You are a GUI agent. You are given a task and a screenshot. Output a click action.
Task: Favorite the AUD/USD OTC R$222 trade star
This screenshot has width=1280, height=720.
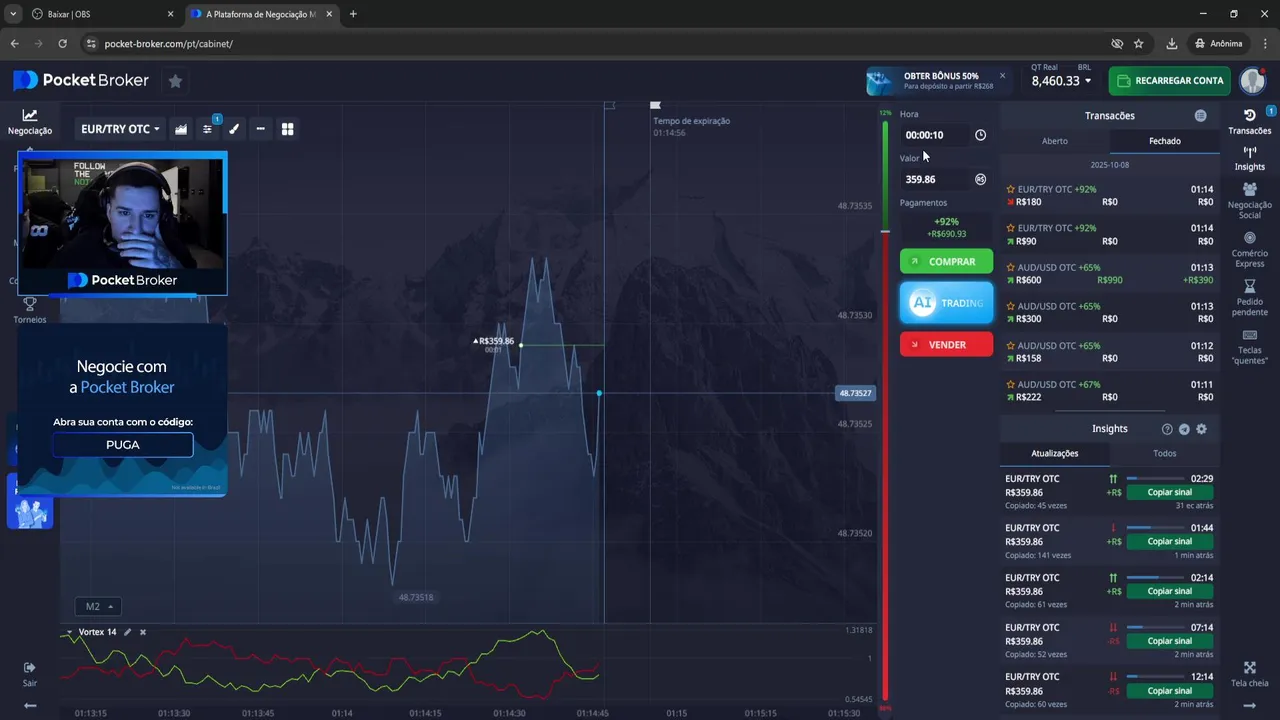coord(1011,384)
